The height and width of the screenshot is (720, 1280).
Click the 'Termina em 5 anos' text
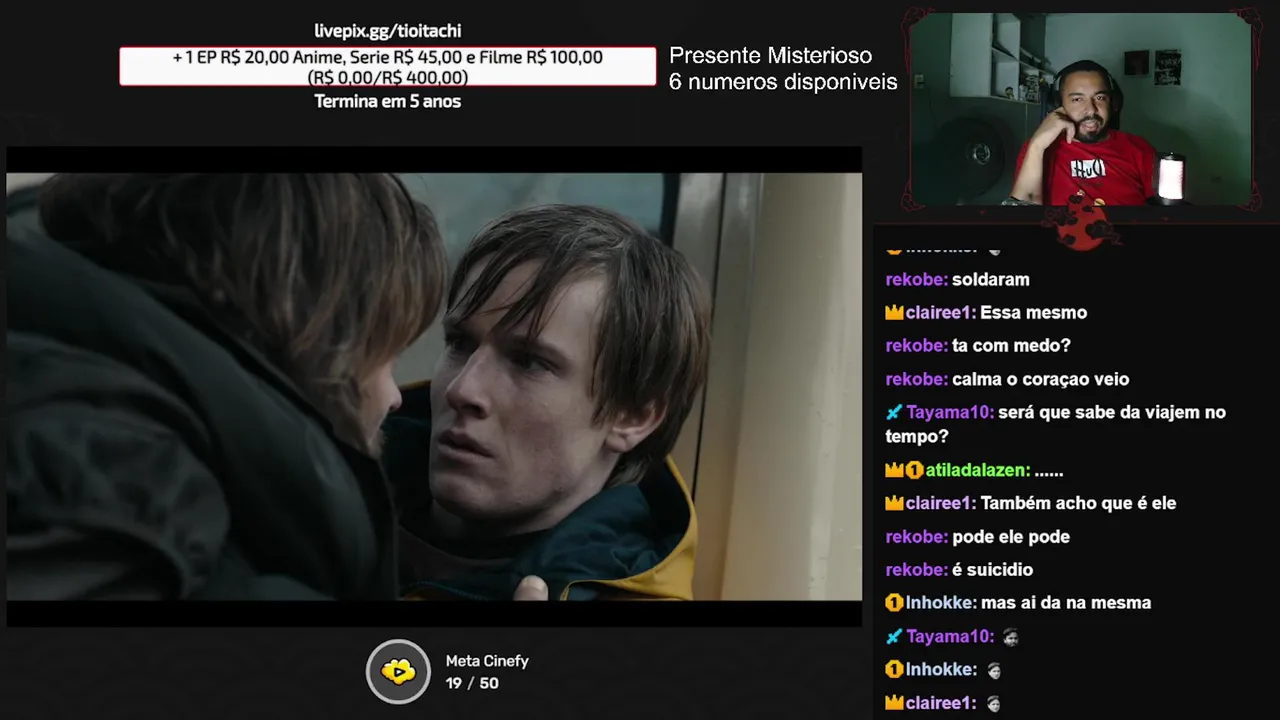(x=388, y=101)
